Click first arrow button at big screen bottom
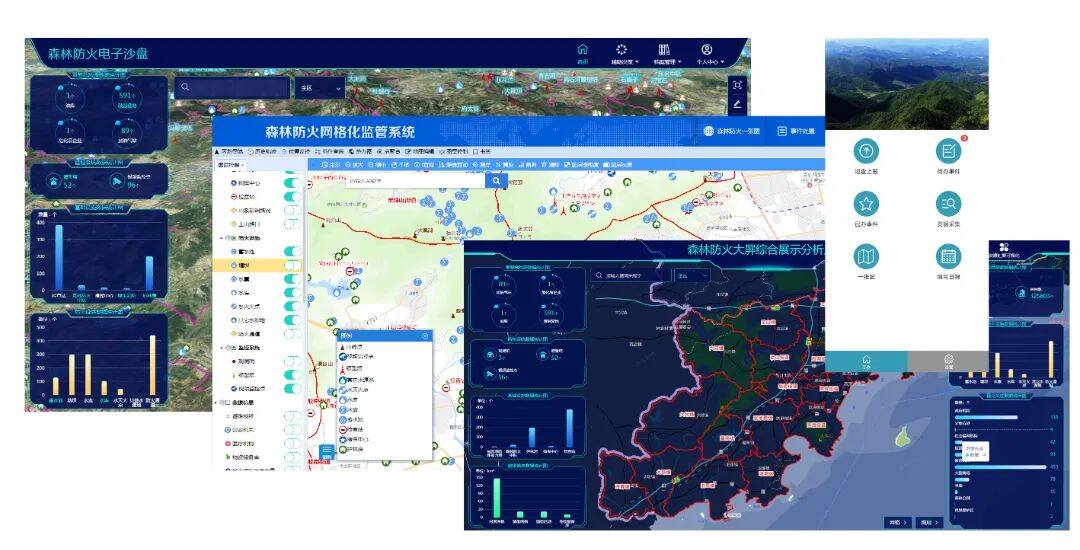This screenshot has height=550, width=1080. (897, 522)
